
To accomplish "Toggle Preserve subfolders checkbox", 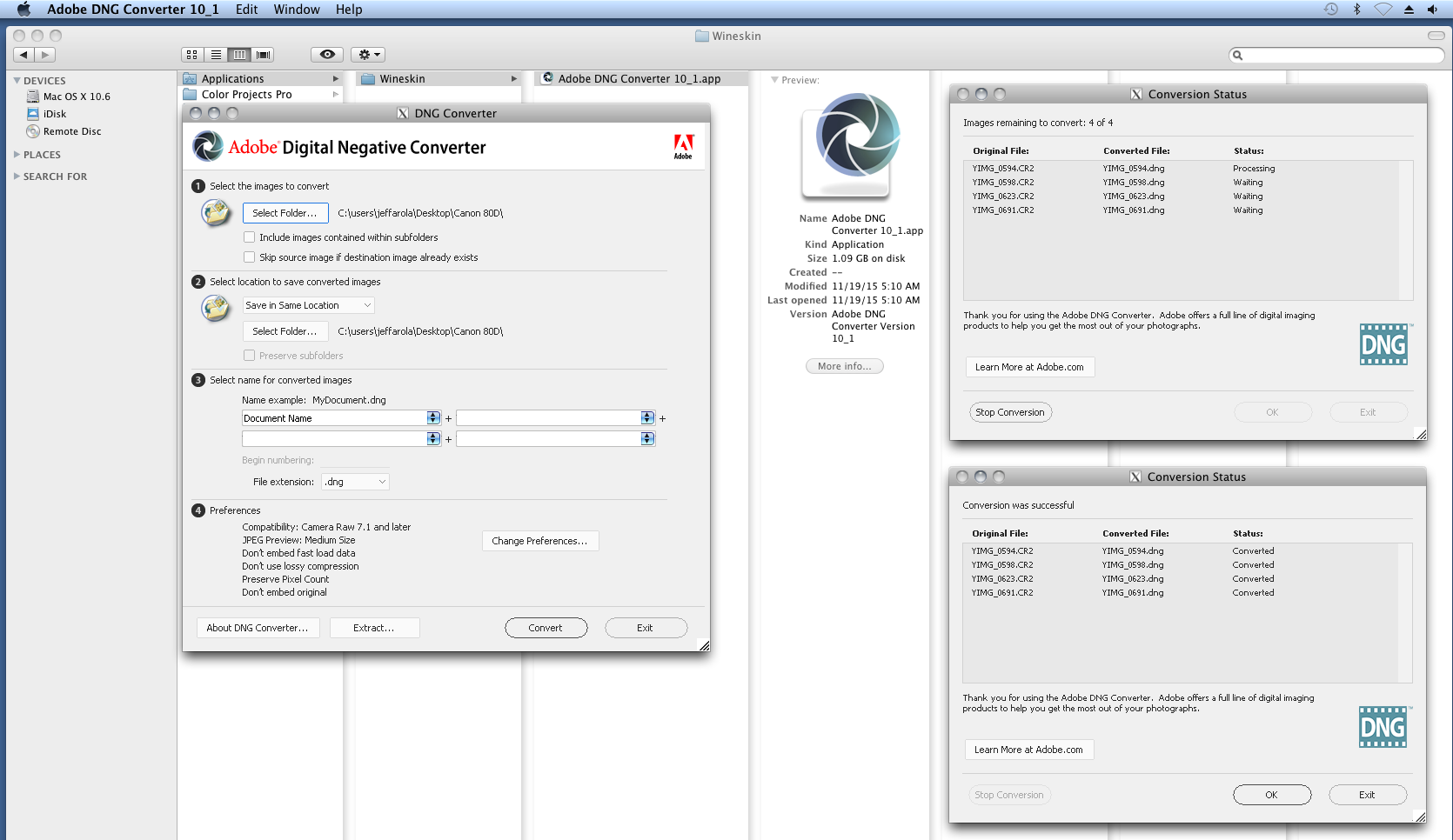I will [250, 356].
